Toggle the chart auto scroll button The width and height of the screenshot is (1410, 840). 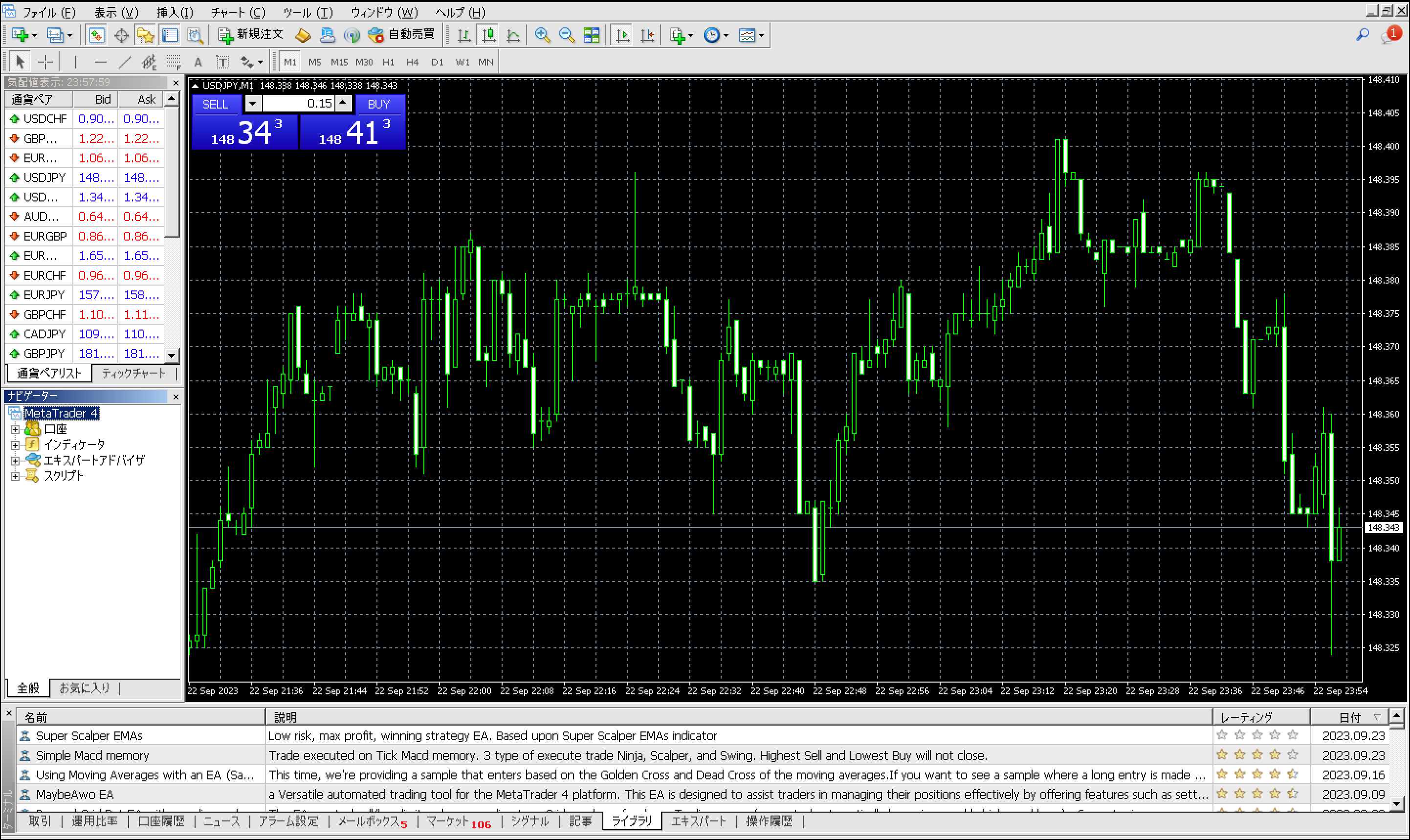622,35
